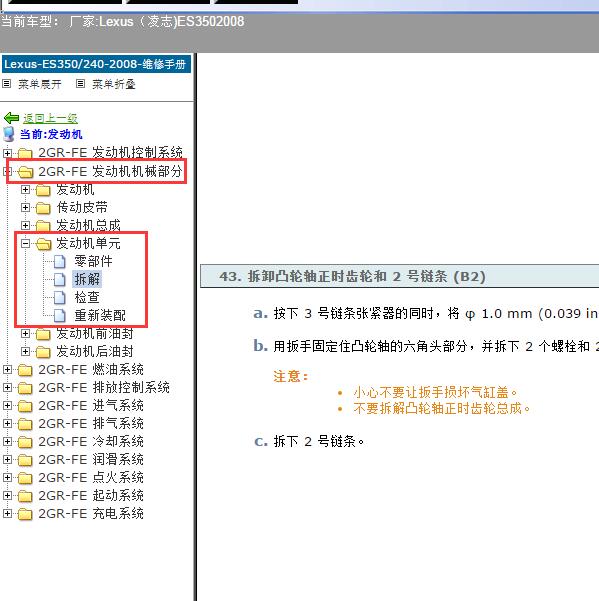Expand the 2GR-FE 发动机控制系统 node
Image resolution: width=599 pixels, height=601 pixels.
coord(7,153)
